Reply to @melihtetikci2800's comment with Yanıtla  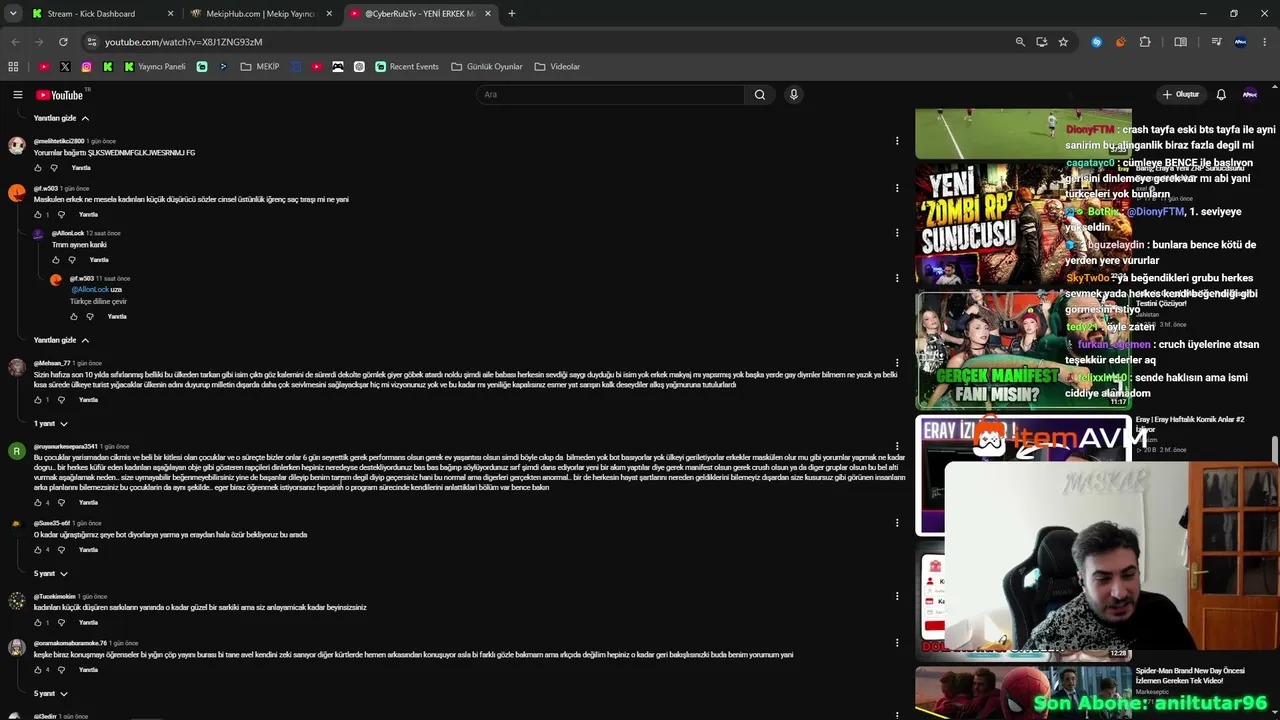click(81, 168)
